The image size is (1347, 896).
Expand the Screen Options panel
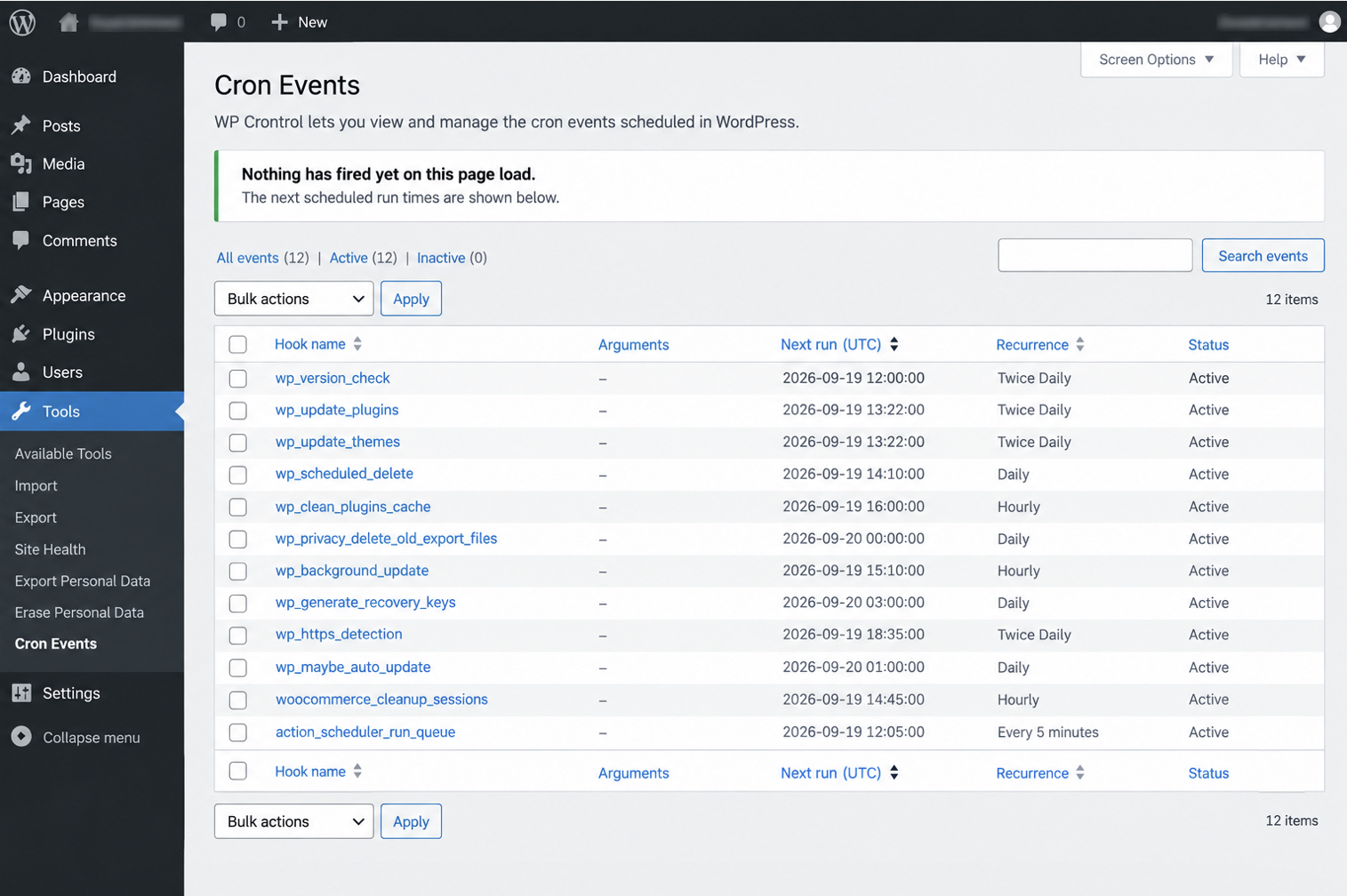click(x=1156, y=60)
